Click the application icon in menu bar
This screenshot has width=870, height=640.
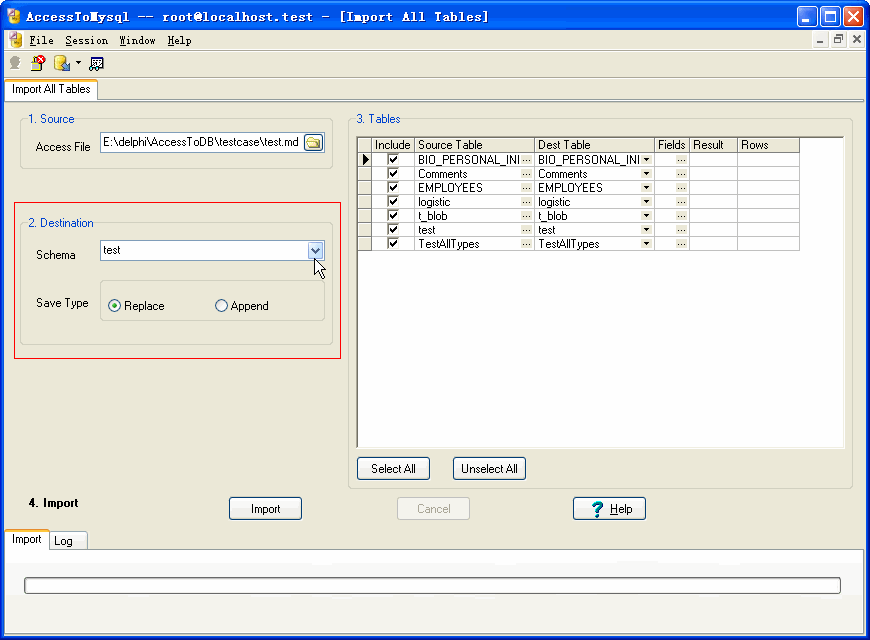(16, 40)
